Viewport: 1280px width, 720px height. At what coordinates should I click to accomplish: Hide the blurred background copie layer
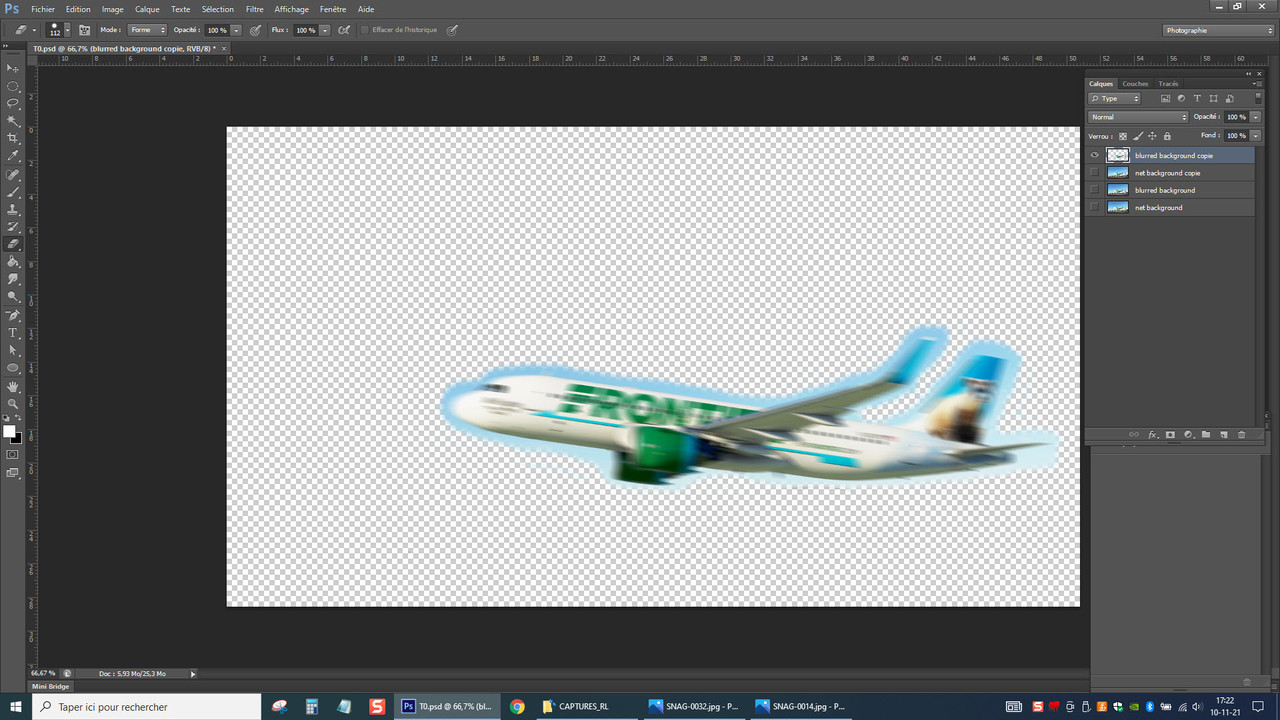tap(1095, 155)
